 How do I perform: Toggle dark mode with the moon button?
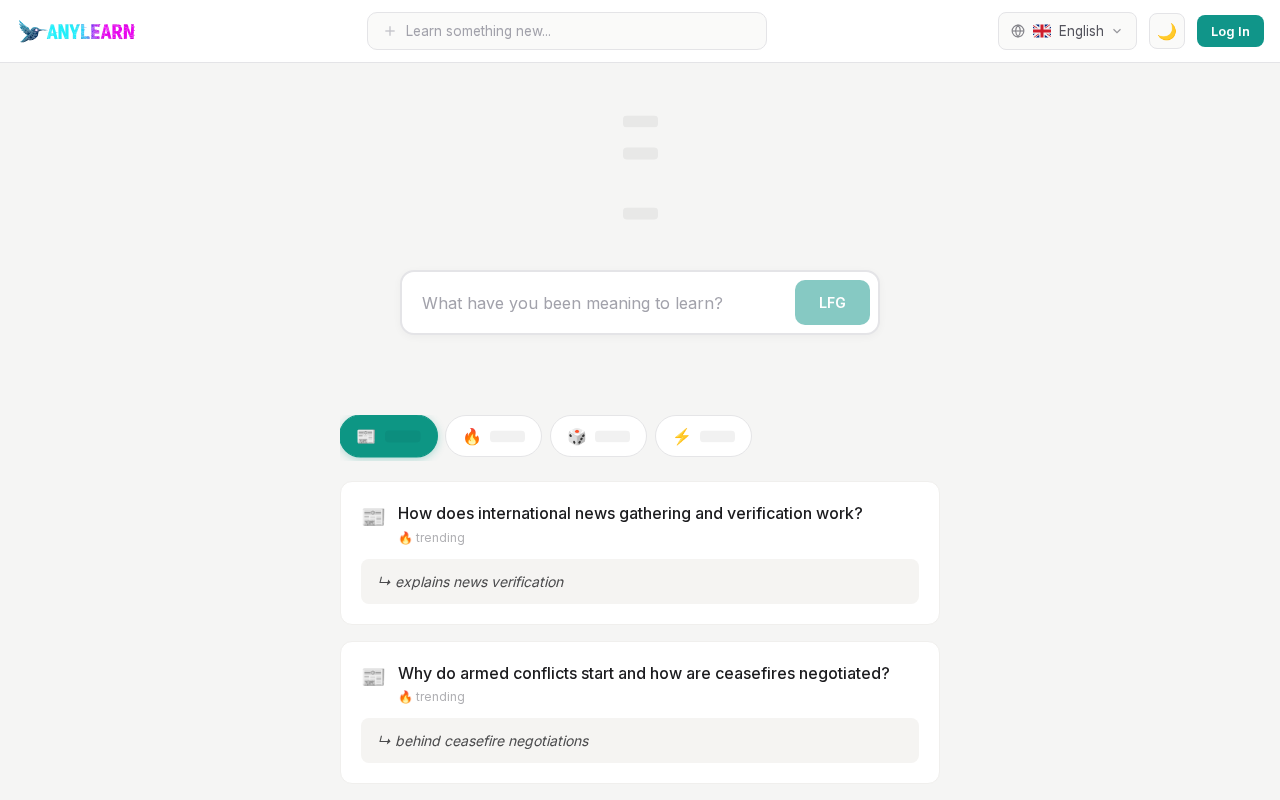[1167, 31]
